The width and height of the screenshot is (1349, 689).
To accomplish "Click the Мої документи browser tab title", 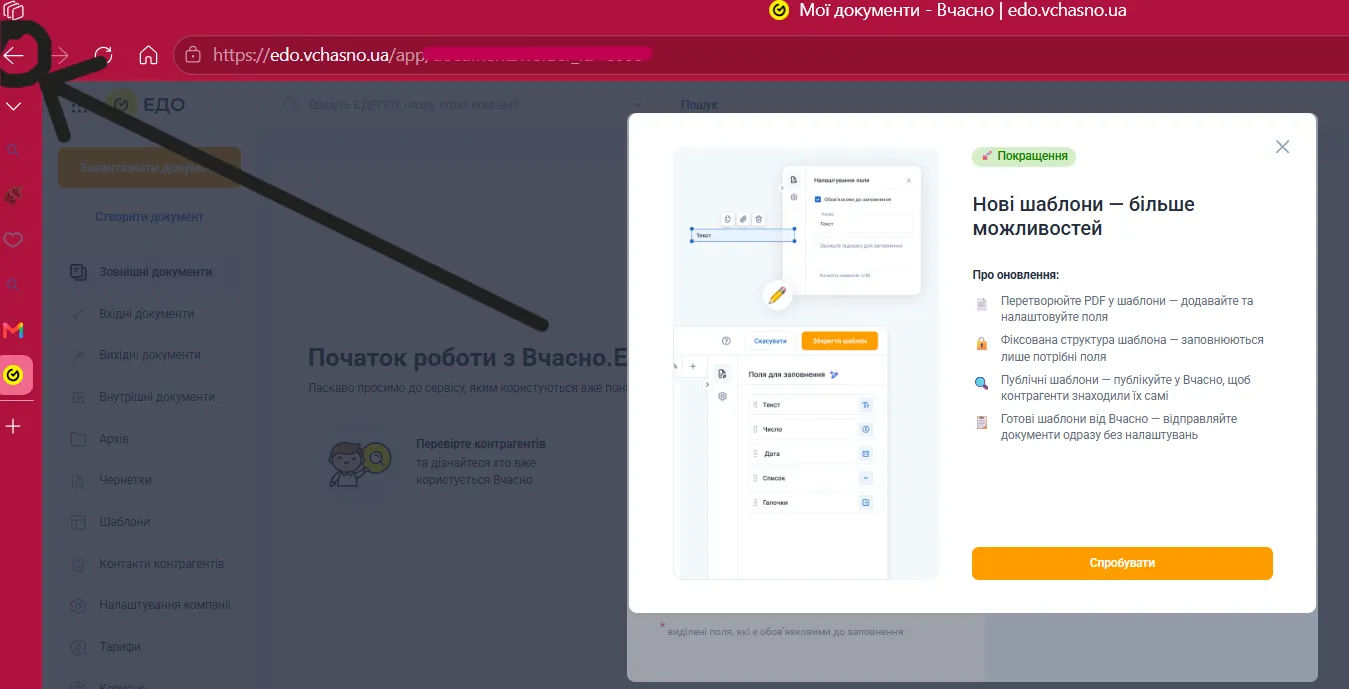I will pyautogui.click(x=963, y=11).
